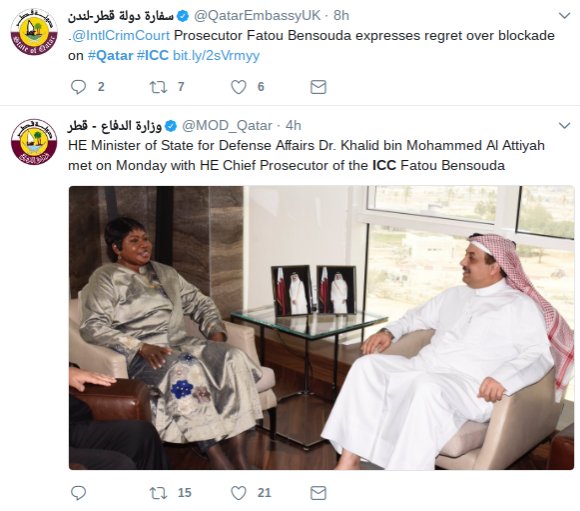Reply to the Qatar Embassy UK tweet

point(78,87)
